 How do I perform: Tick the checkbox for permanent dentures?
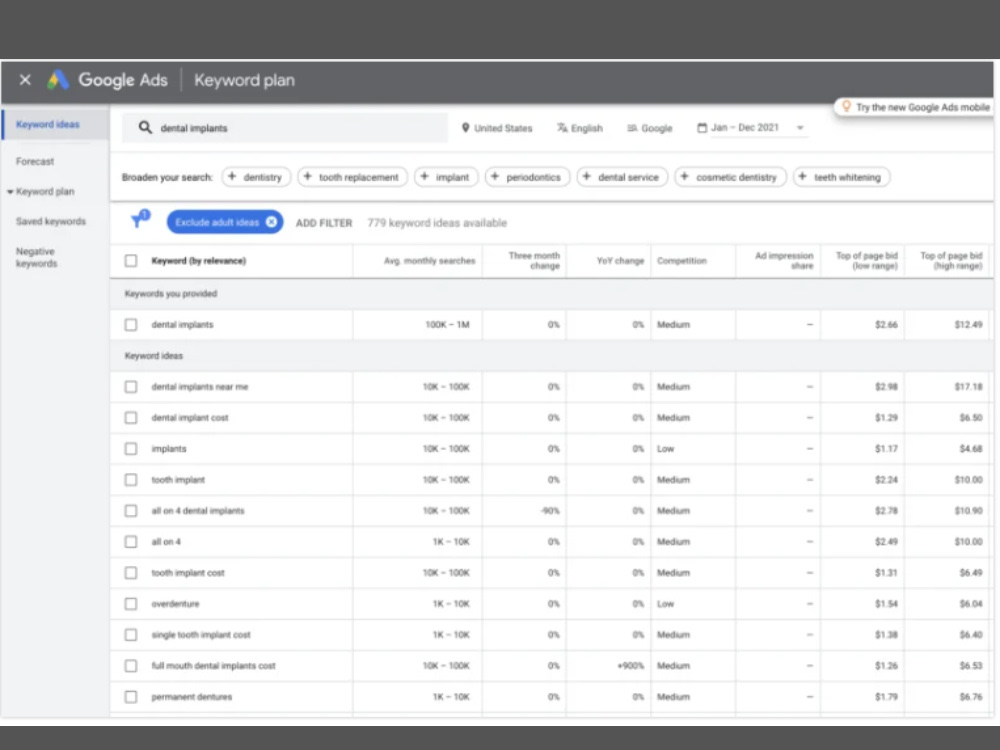pyautogui.click(x=131, y=696)
